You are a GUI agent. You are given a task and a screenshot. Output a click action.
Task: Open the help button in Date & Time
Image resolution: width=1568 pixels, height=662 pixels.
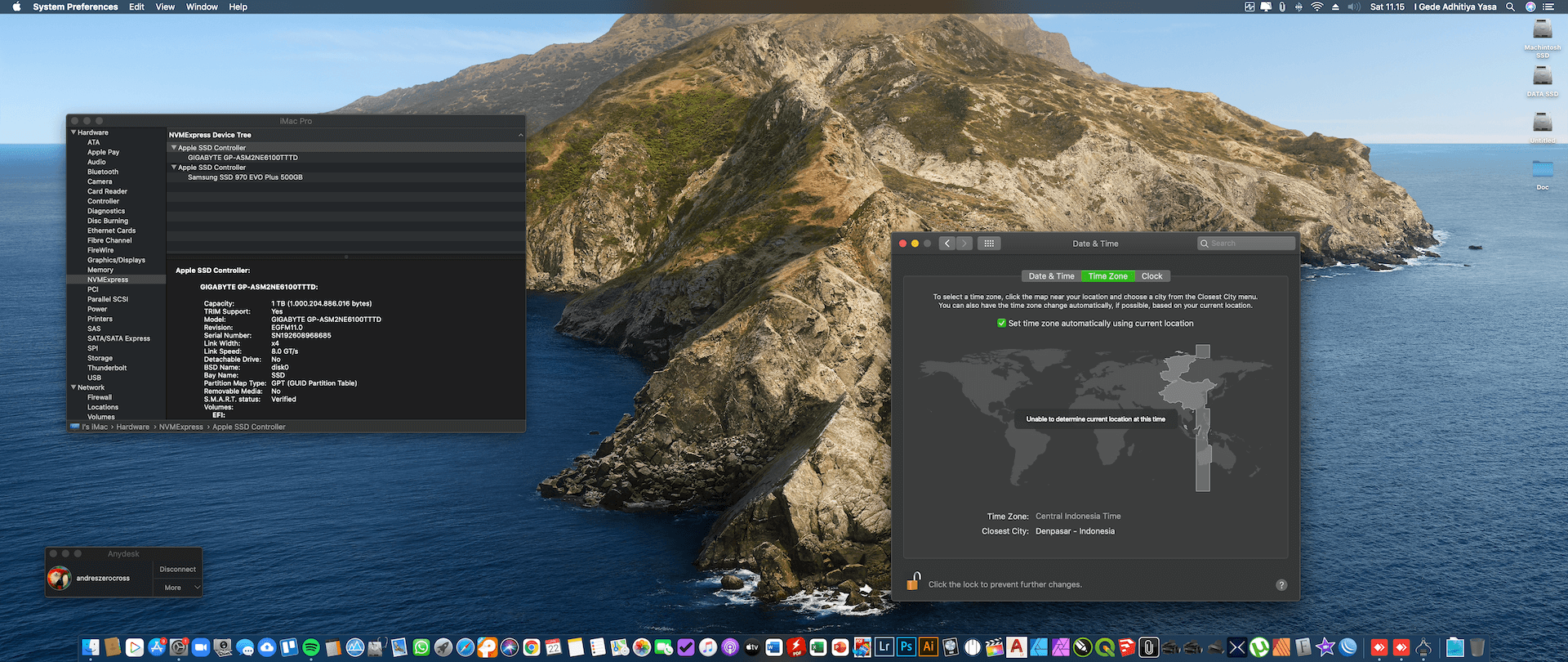[x=1281, y=585]
